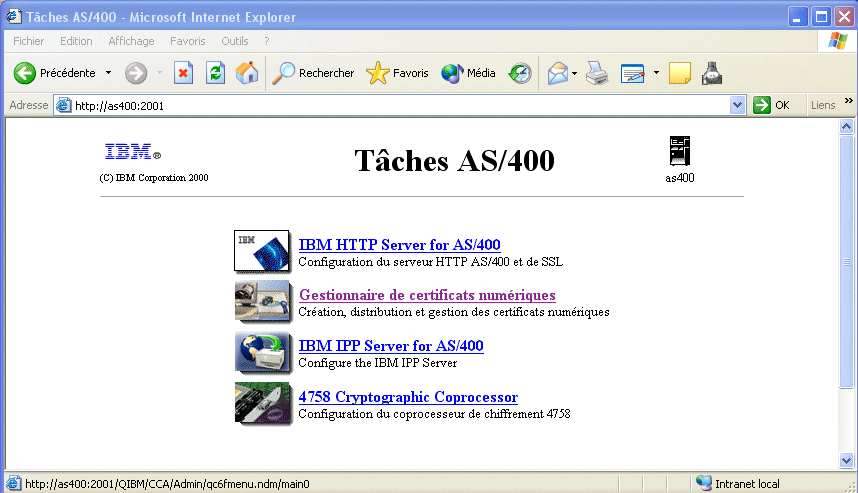The image size is (858, 493).
Task: Open 4758 Cryptographic Coprocessor link
Action: [408, 397]
